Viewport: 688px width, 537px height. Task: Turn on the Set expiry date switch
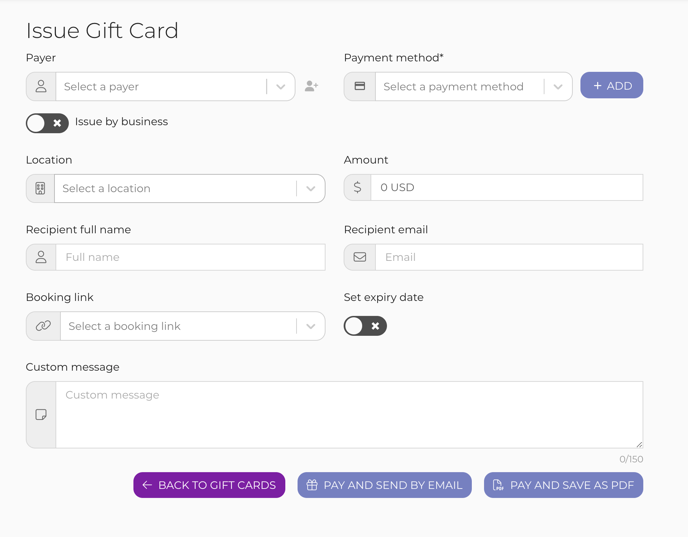365,326
